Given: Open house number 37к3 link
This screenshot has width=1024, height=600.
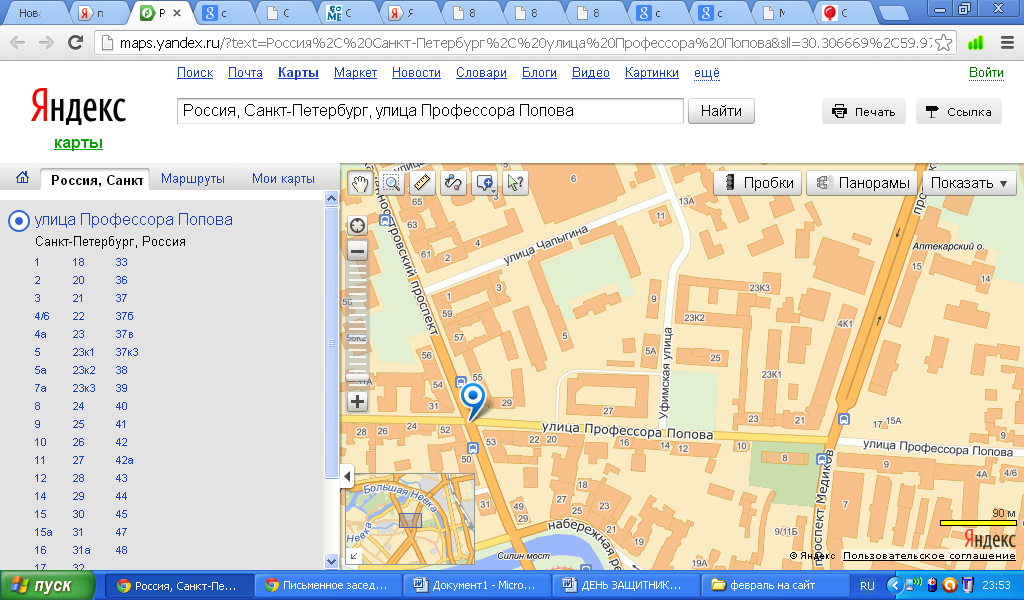Looking at the screenshot, I should tap(127, 352).
